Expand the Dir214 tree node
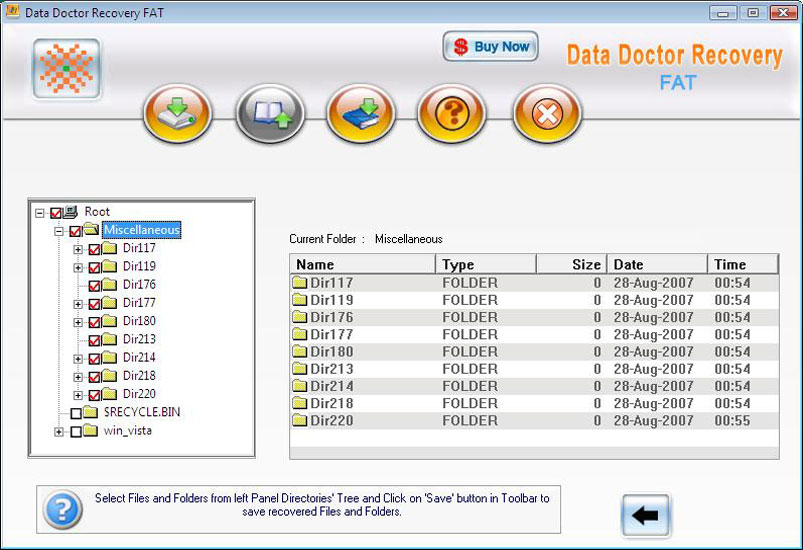This screenshot has width=803, height=550. click(x=78, y=358)
